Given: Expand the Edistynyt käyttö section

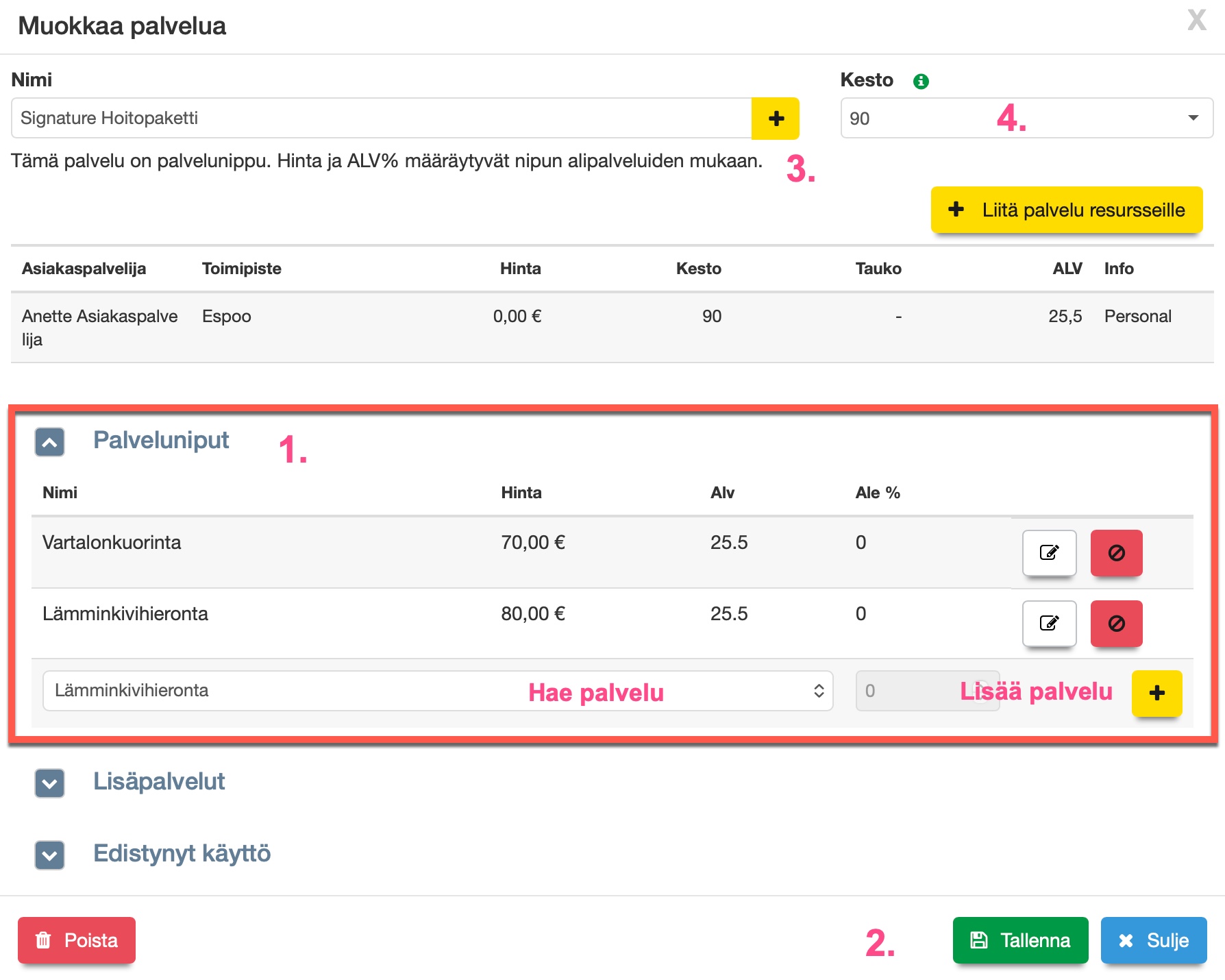Looking at the screenshot, I should coord(50,855).
